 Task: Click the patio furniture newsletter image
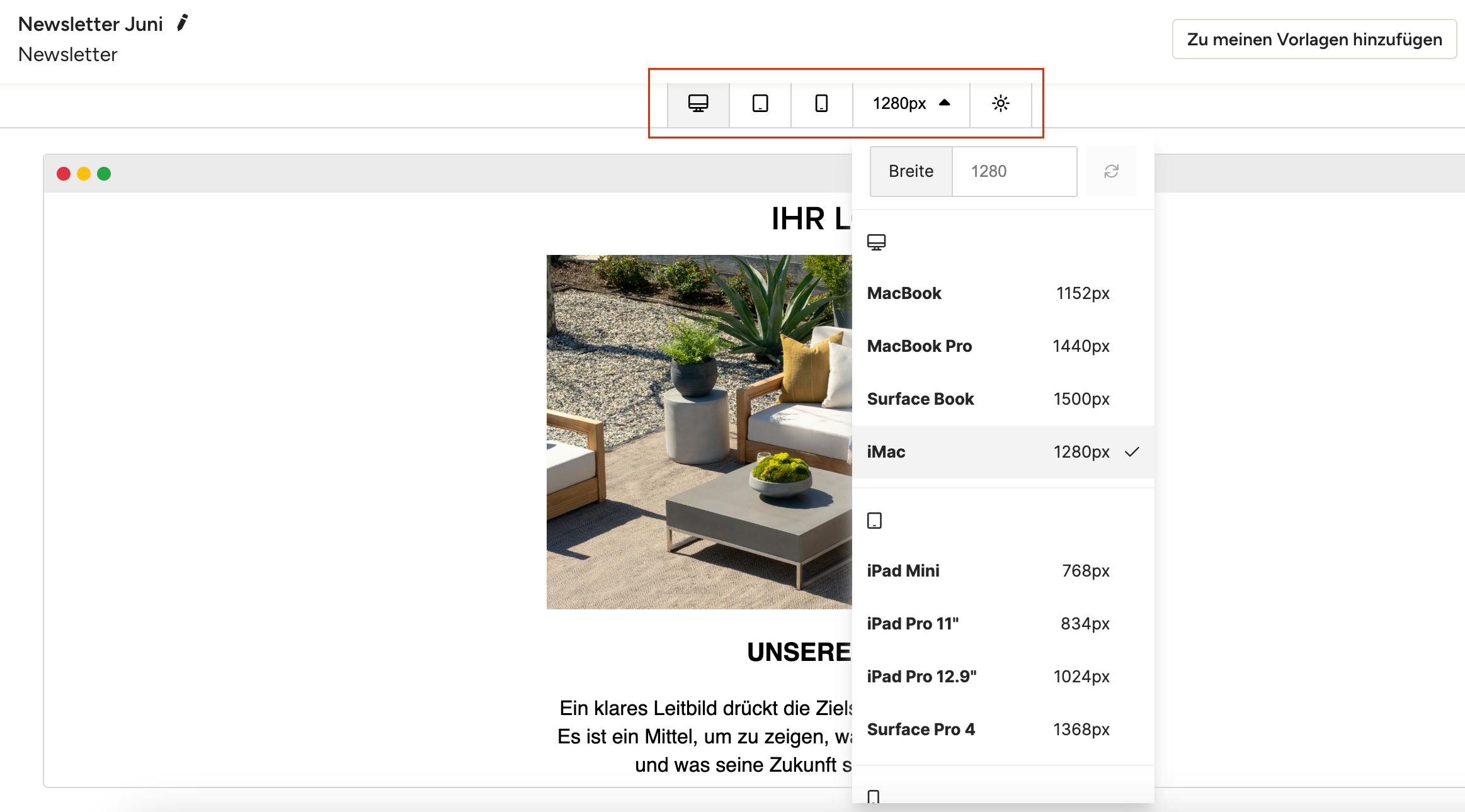[x=698, y=432]
